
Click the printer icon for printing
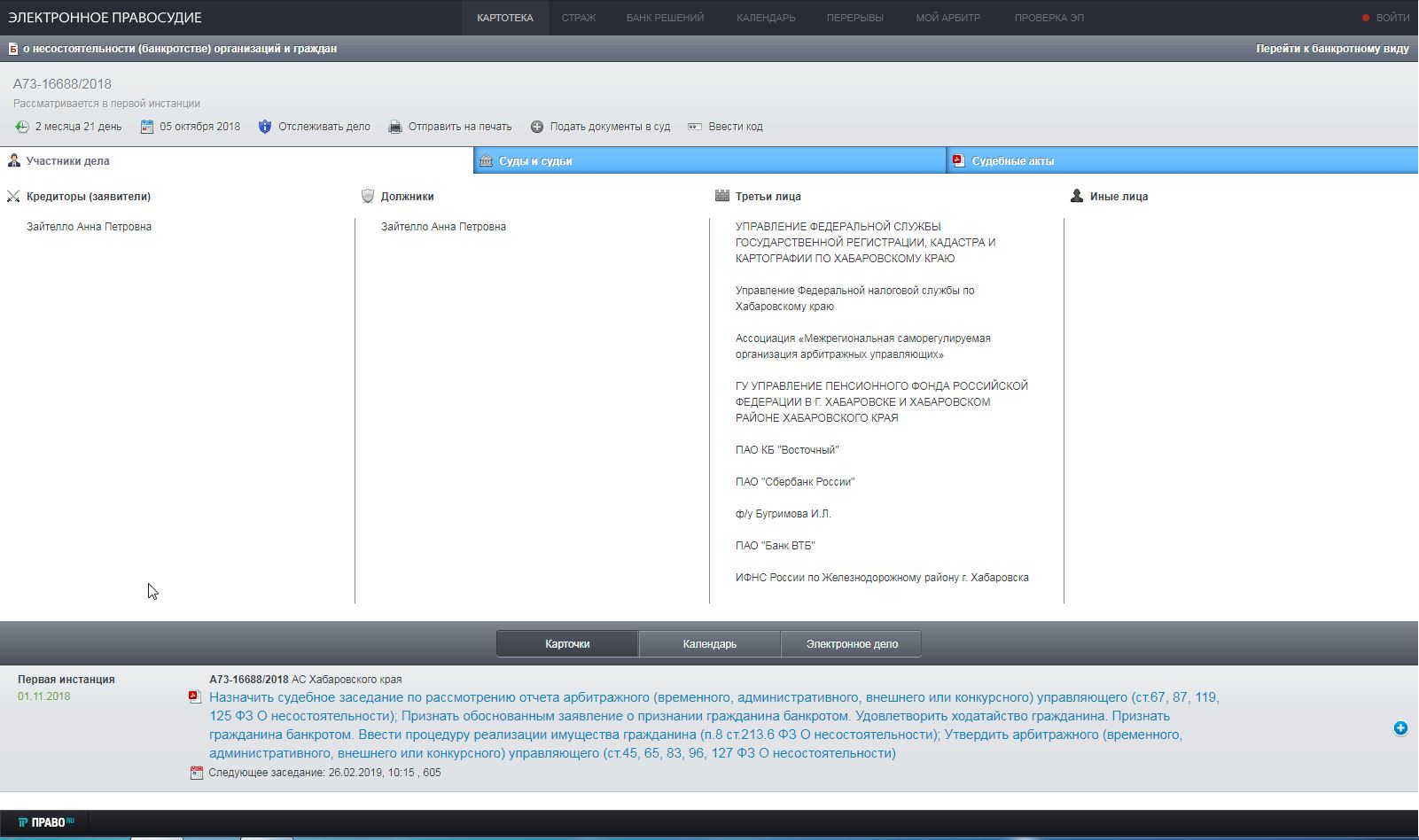pos(395,127)
